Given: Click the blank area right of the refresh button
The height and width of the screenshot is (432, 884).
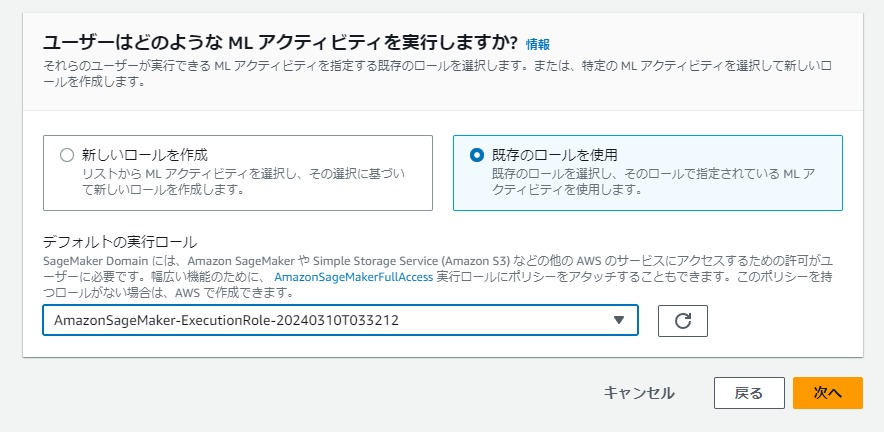Looking at the screenshot, I should tap(780, 321).
